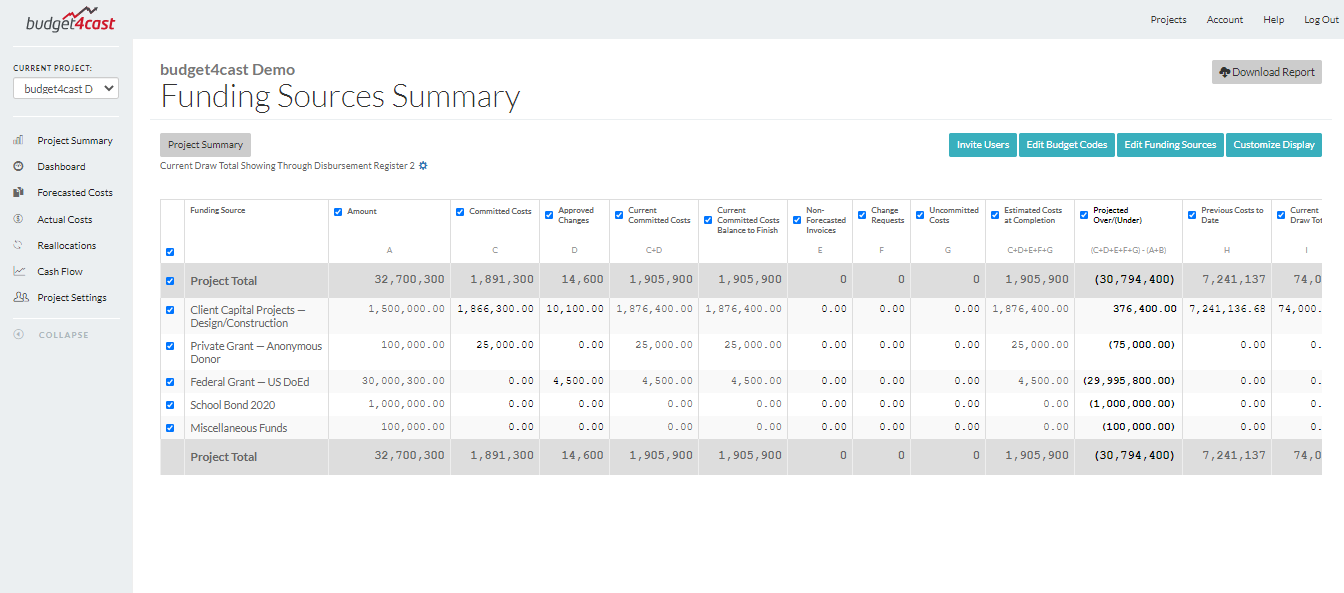The width and height of the screenshot is (1344, 593).
Task: Click the Federal Grant — US DoEd label
Action: click(x=250, y=382)
